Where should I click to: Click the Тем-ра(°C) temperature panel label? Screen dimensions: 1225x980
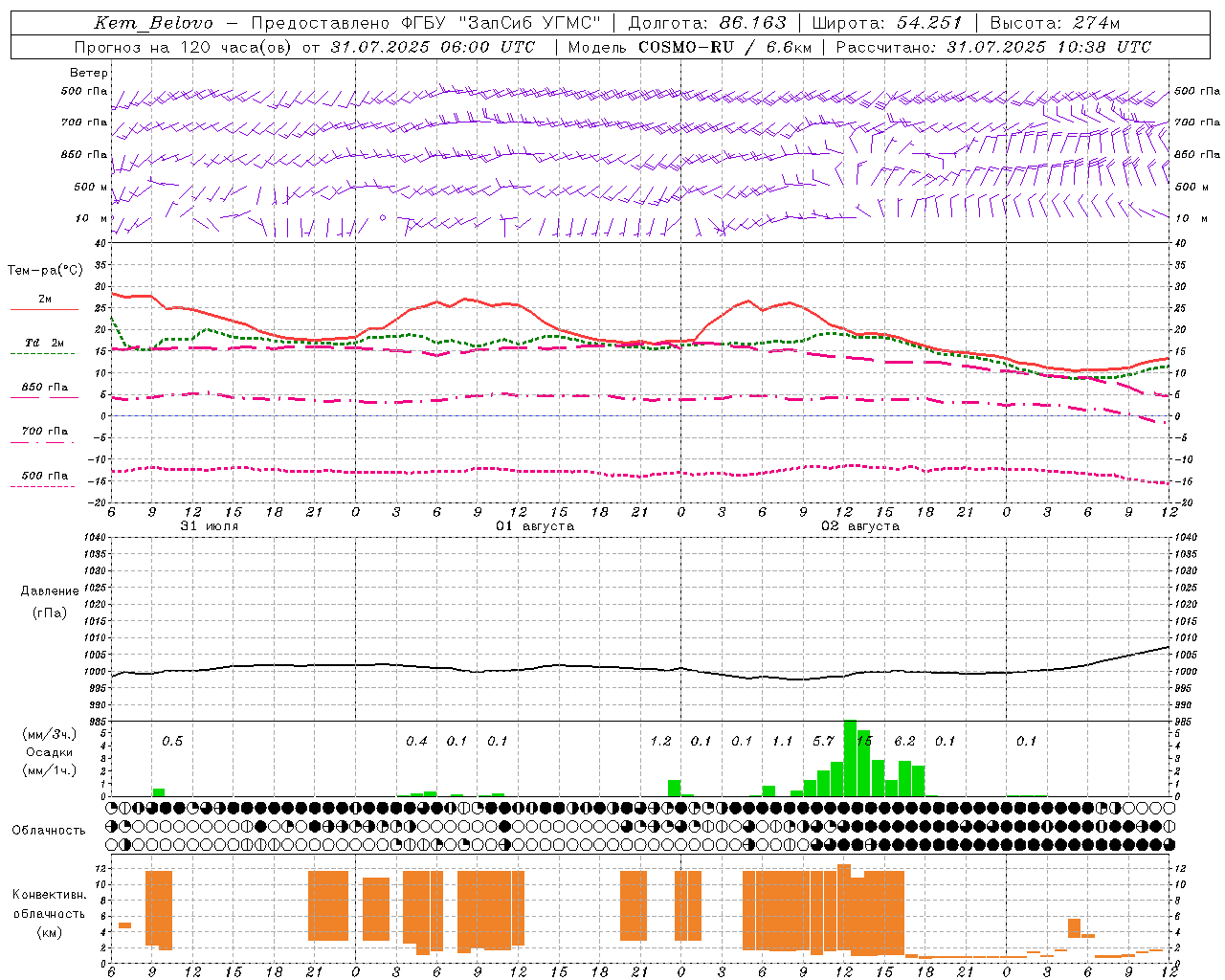[45, 271]
